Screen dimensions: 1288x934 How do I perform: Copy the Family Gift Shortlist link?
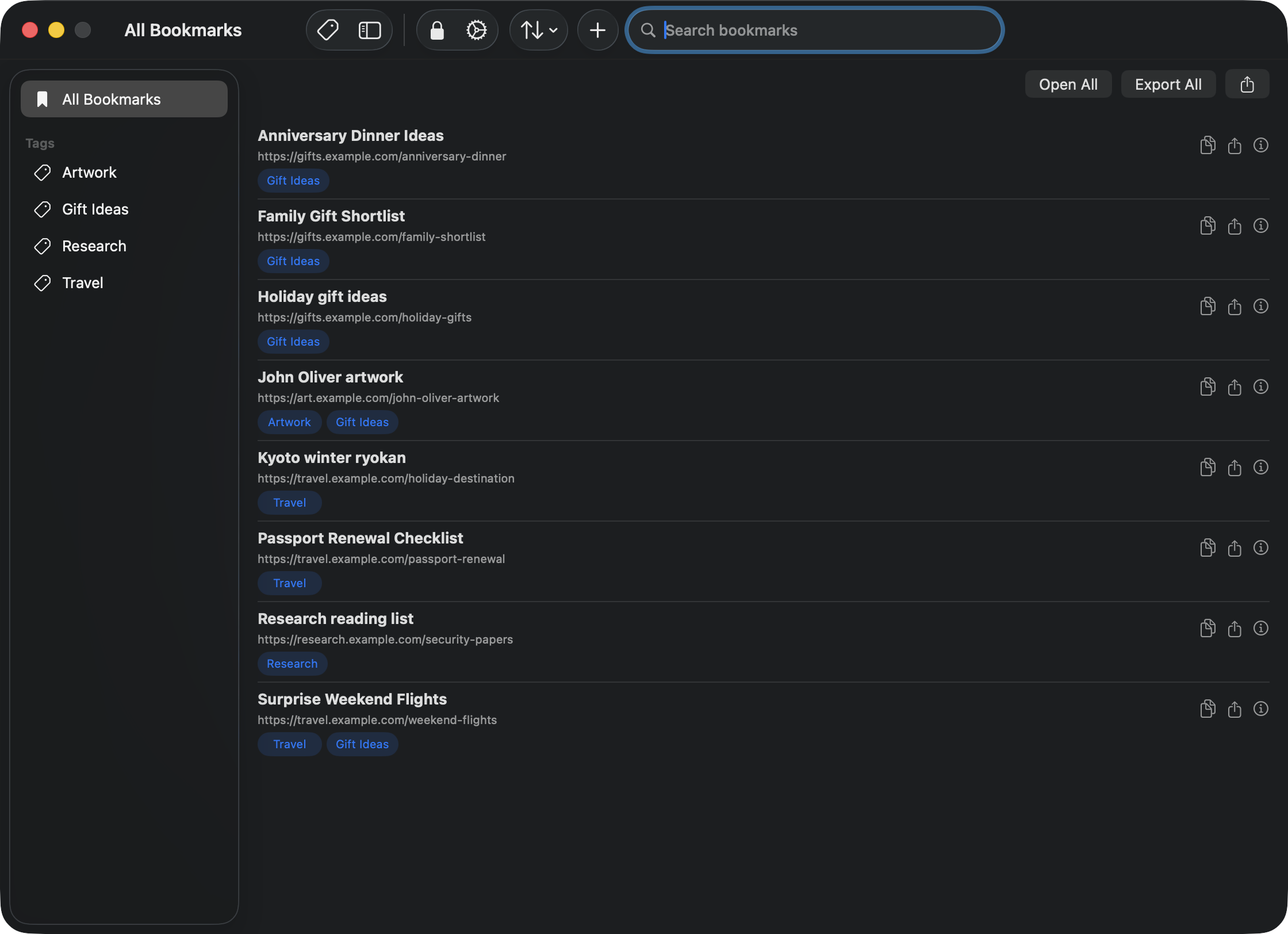click(1208, 225)
